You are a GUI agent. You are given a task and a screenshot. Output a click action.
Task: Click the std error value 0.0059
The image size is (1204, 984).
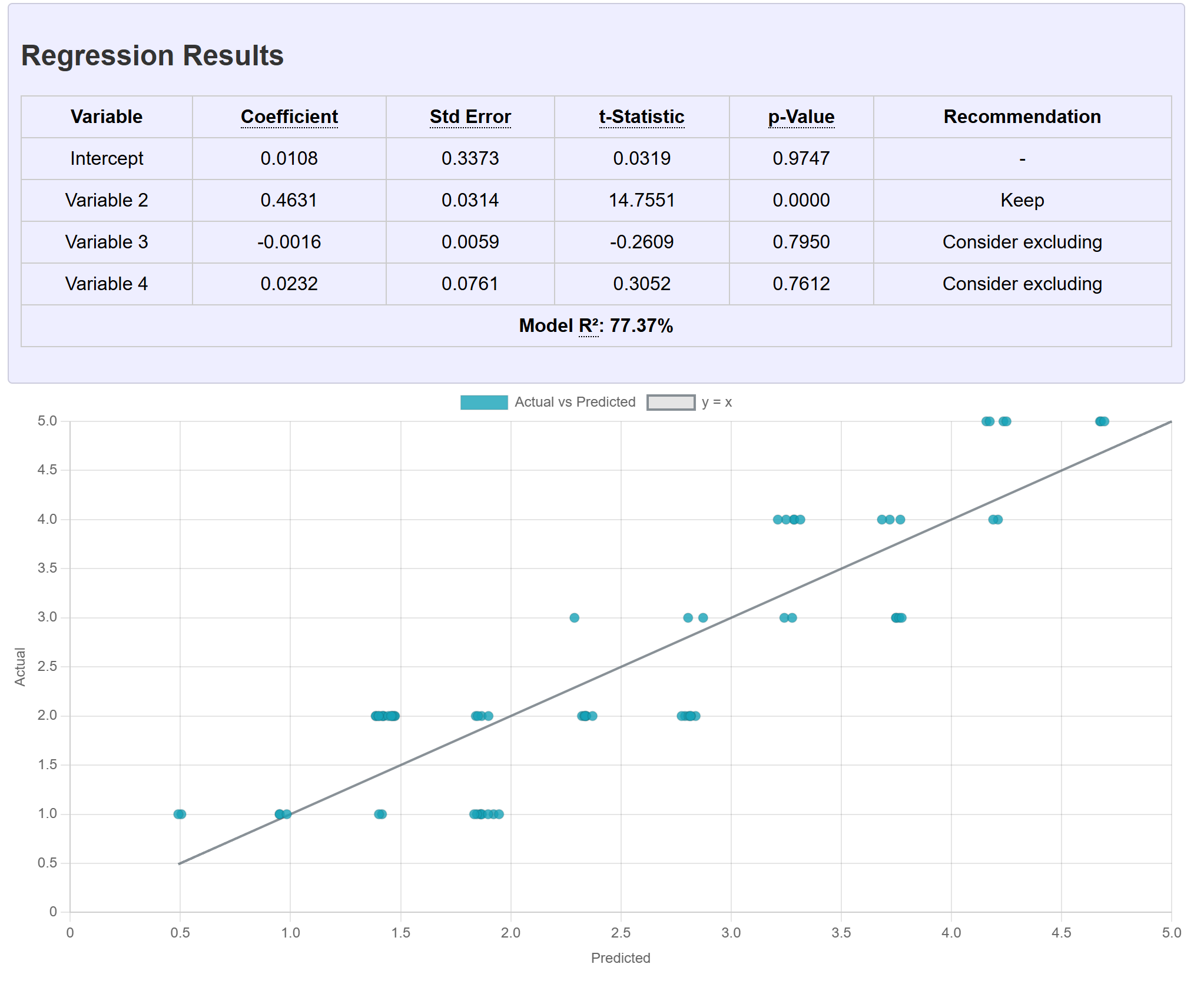coord(470,242)
